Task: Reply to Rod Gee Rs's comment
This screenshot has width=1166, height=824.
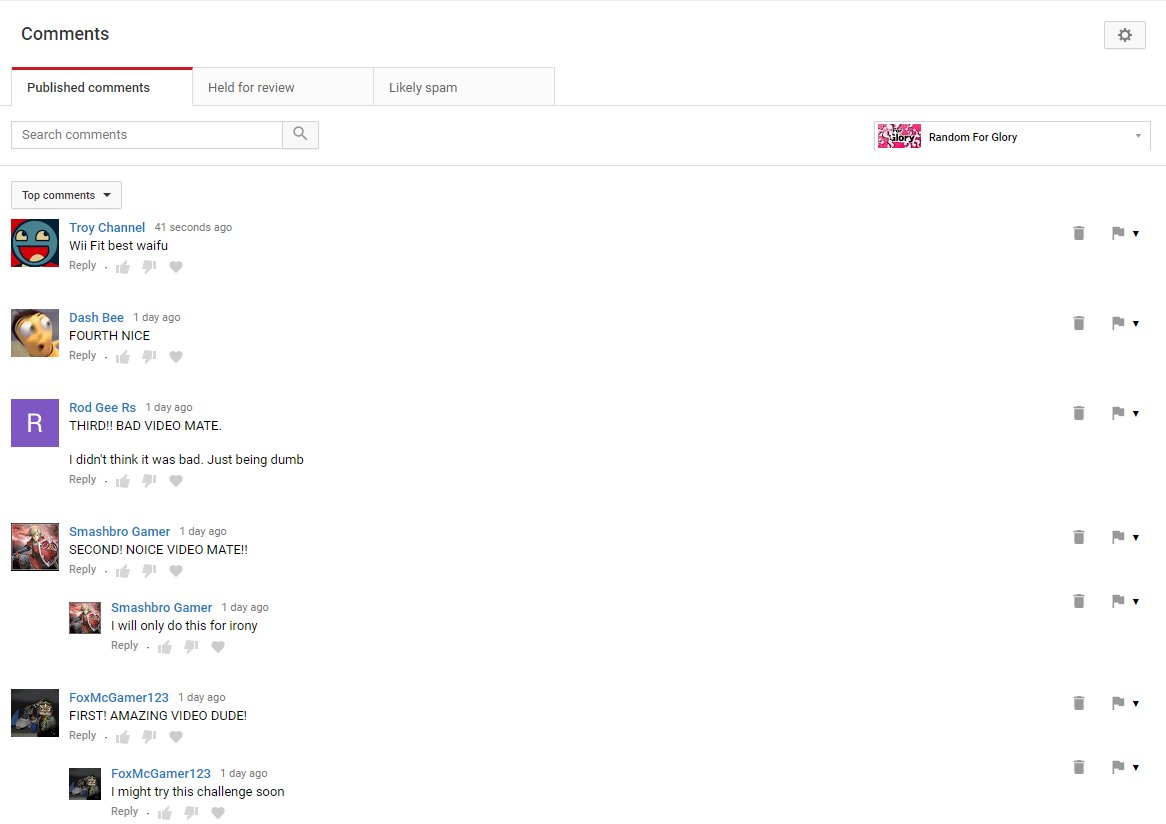Action: click(x=83, y=480)
